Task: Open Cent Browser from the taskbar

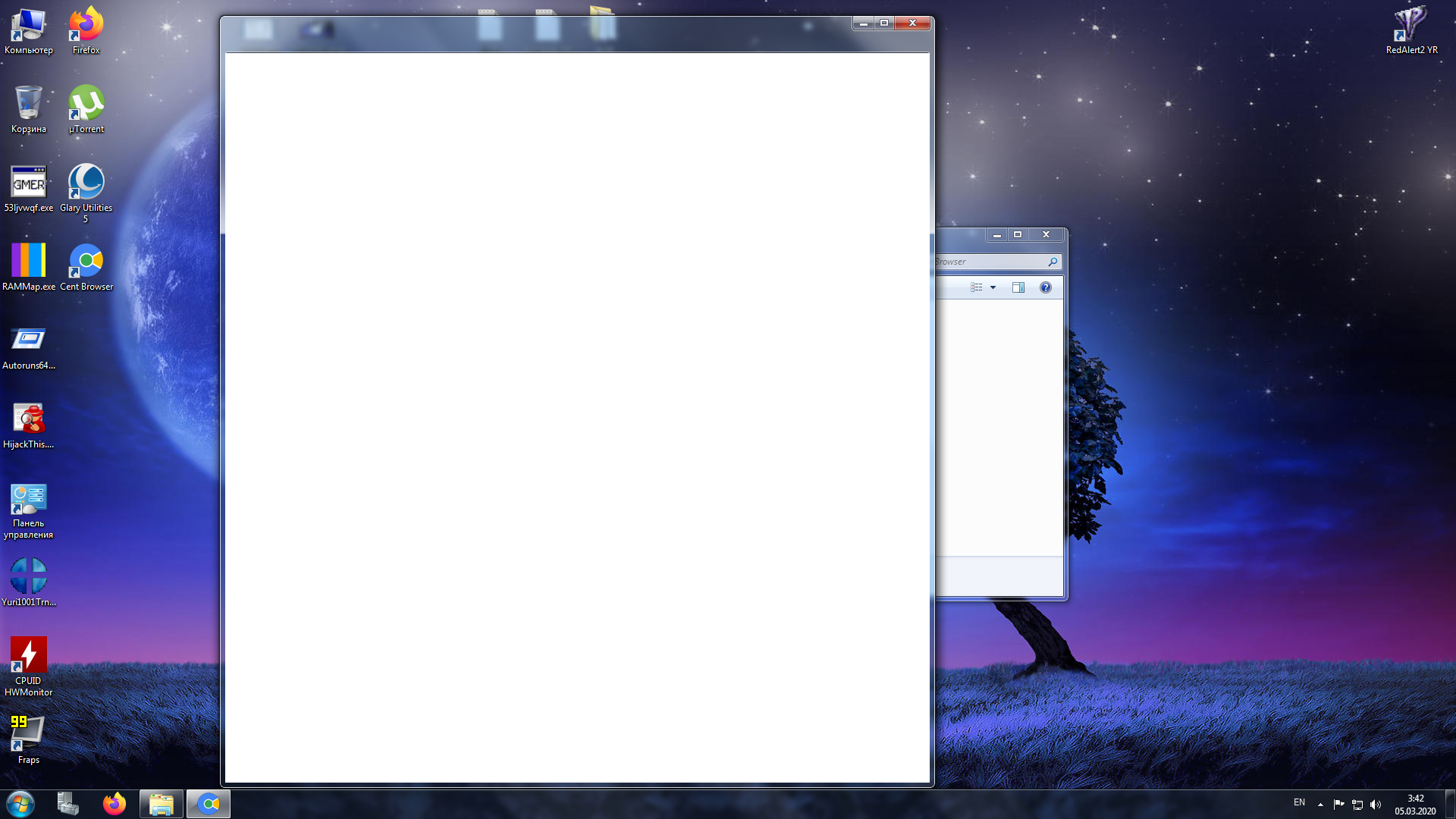Action: (x=208, y=803)
